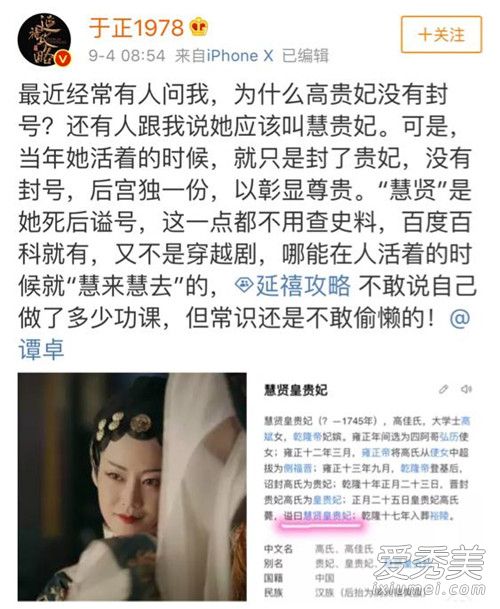500x609 pixels.
Task: Open the 于正1978 profile avatar
Action: click(x=44, y=40)
